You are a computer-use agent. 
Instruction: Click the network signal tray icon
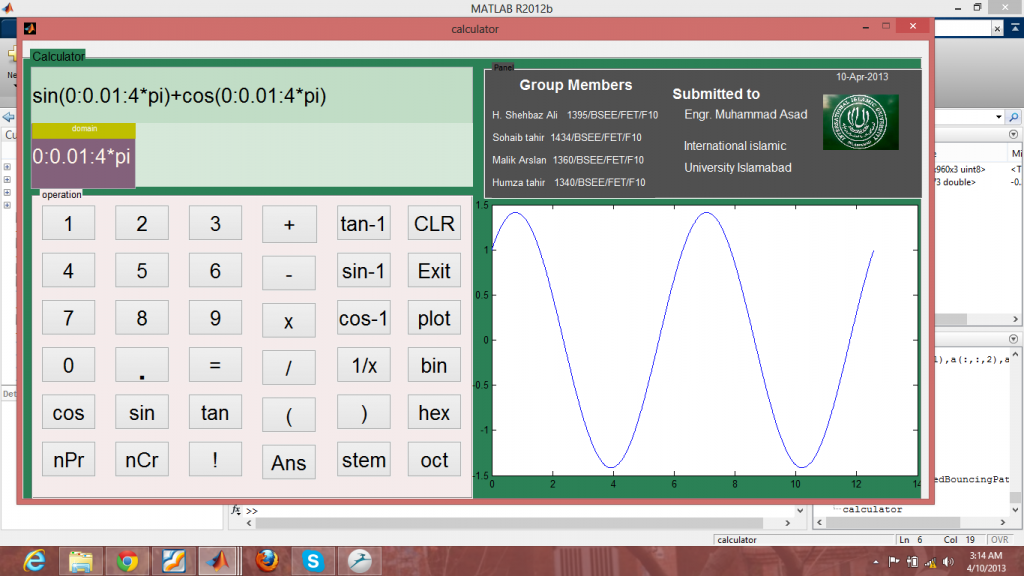point(931,562)
